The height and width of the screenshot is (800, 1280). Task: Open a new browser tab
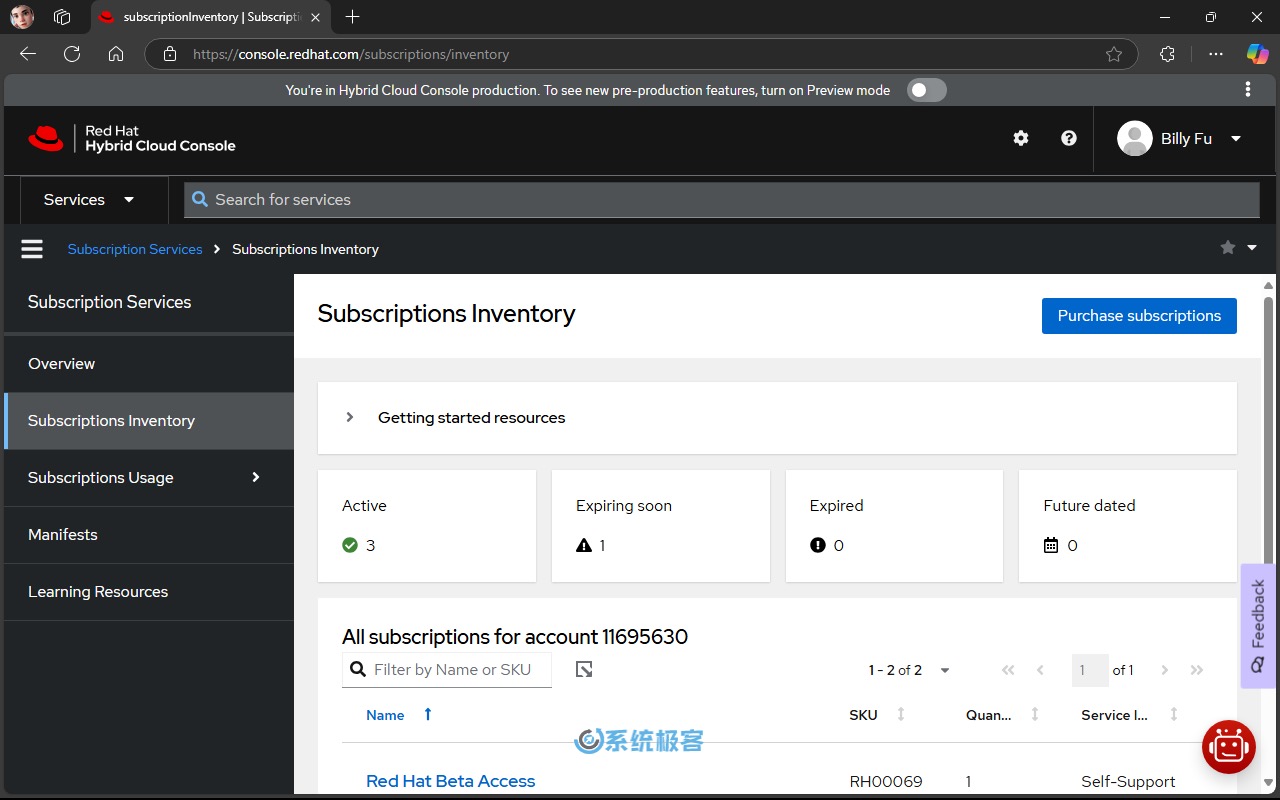click(352, 17)
